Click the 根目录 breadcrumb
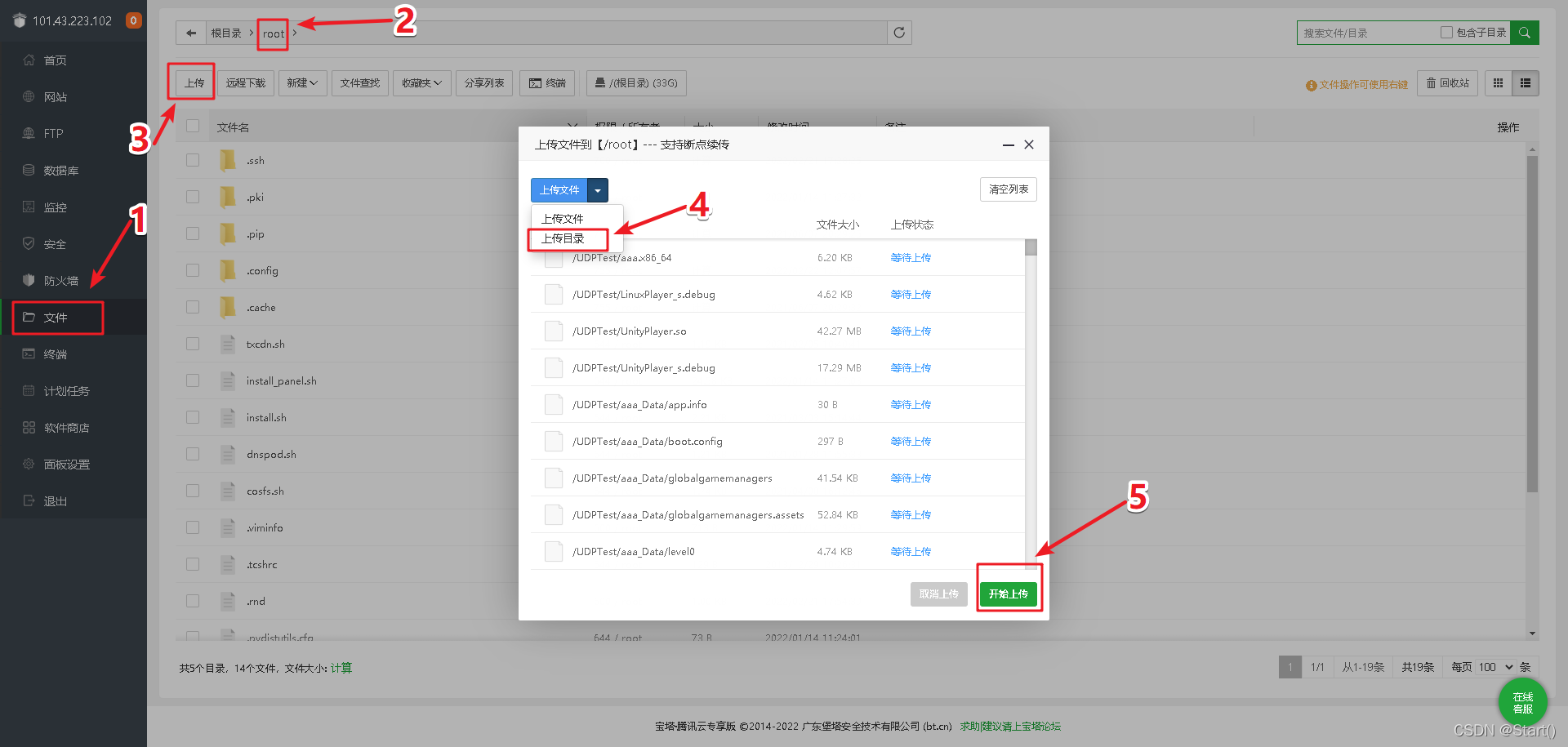This screenshot has width=1568, height=747. pyautogui.click(x=226, y=33)
